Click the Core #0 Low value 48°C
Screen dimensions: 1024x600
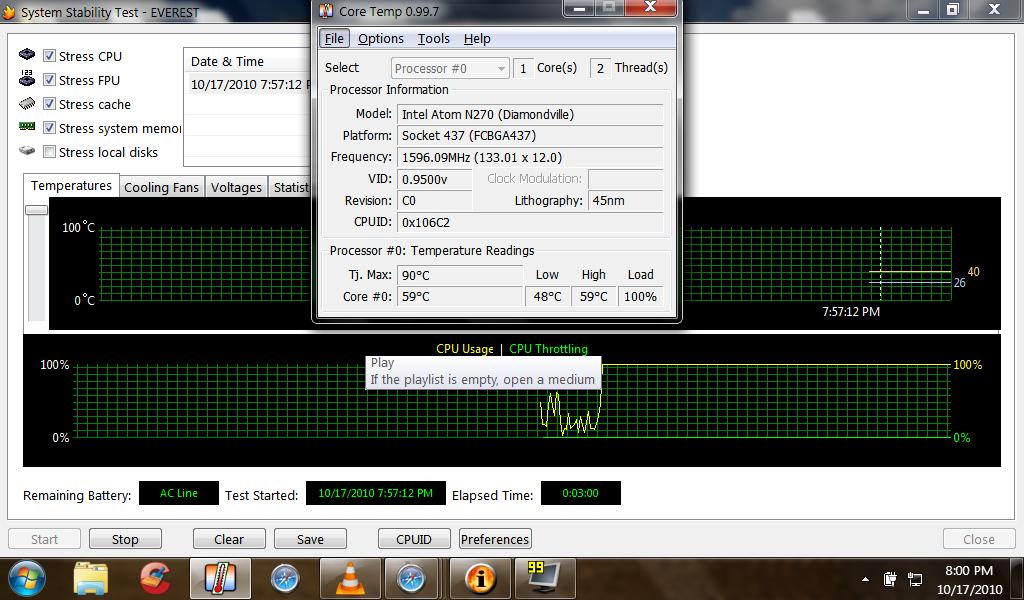[547, 296]
